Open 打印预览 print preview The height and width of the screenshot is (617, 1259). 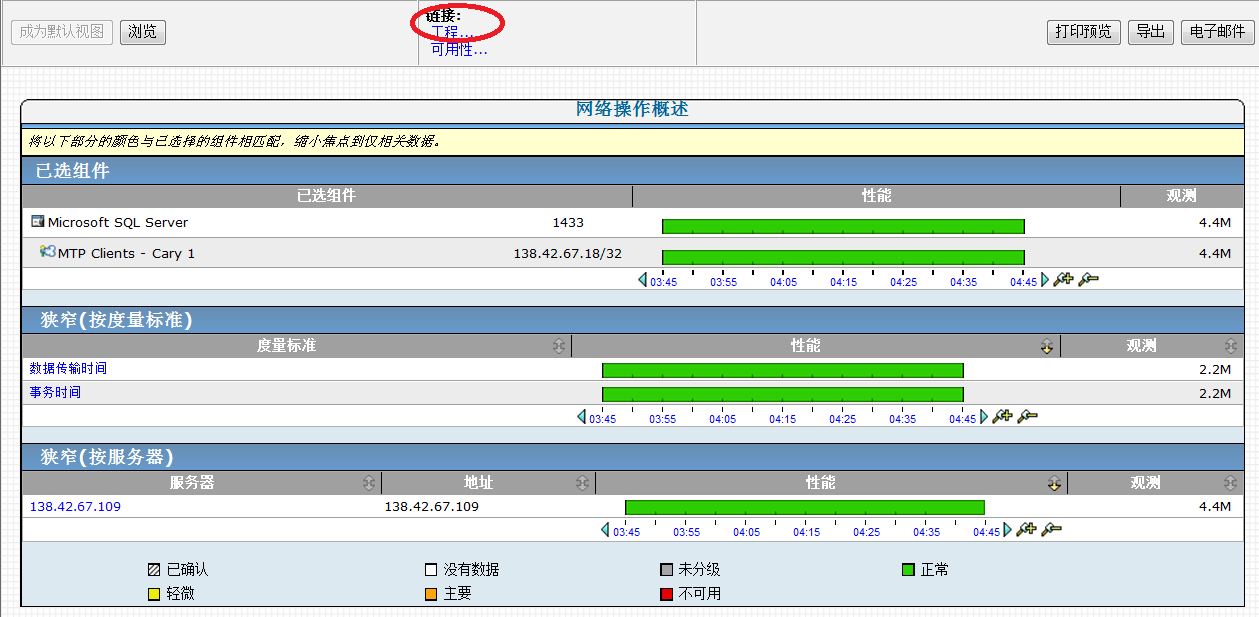1084,32
